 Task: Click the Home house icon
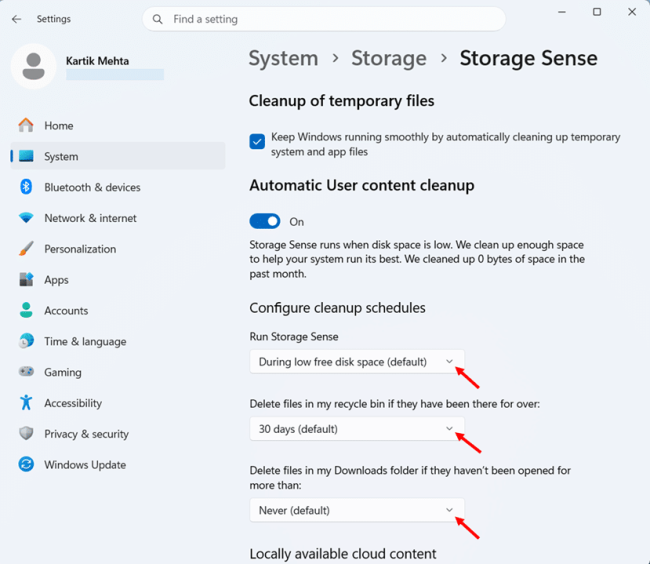(26, 125)
